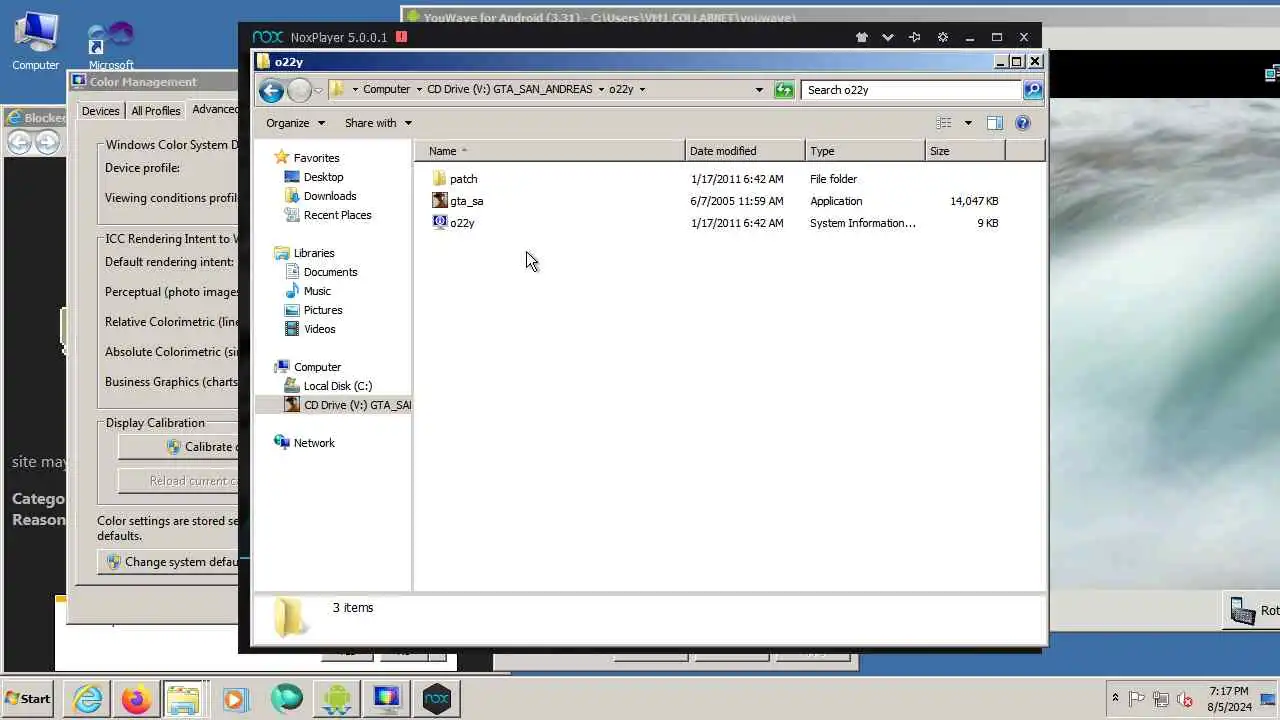1280x720 pixels.
Task: Click the taskbar clock showing 7:17 PM
Action: coord(1229,699)
